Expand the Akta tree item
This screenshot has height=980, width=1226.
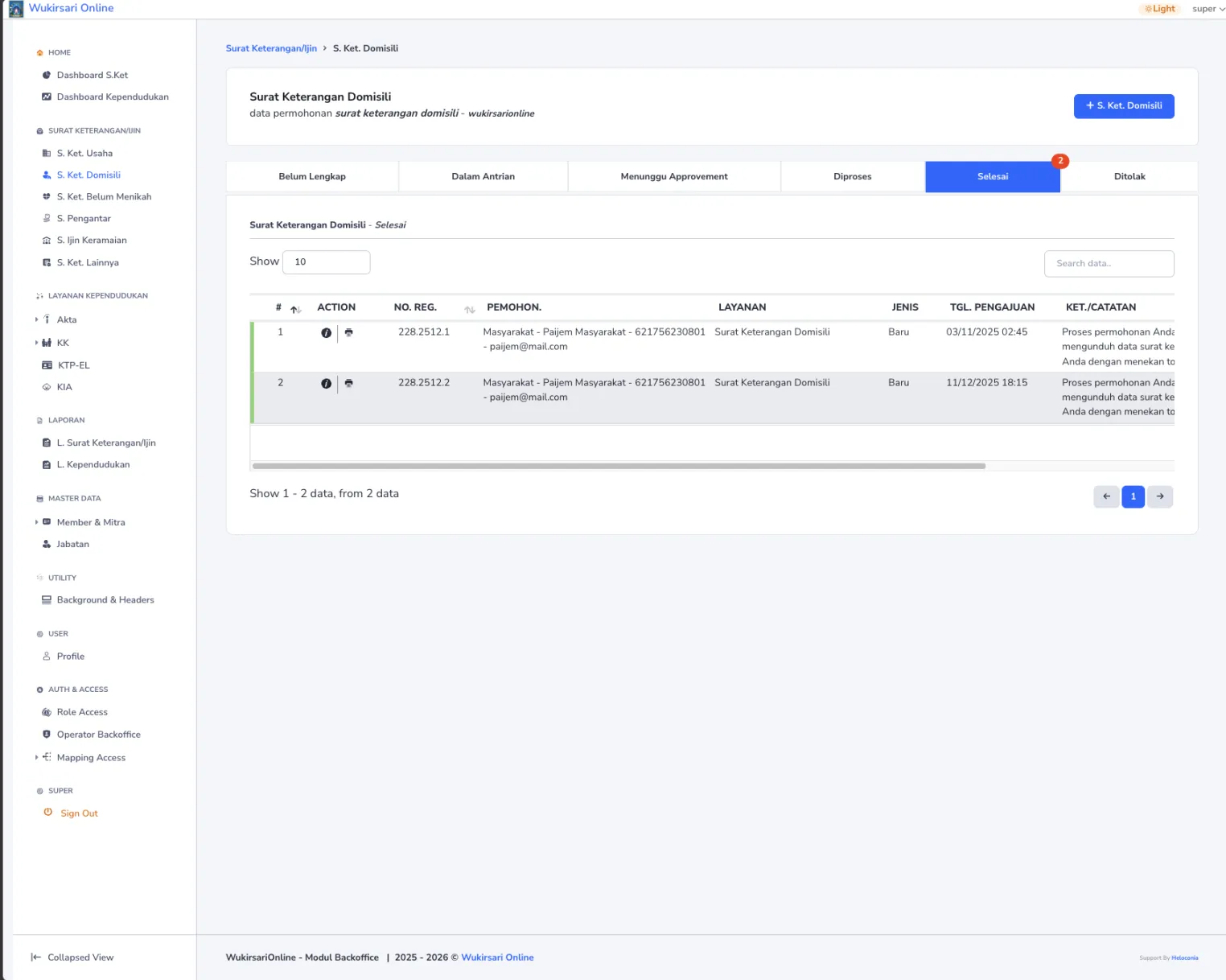pos(37,319)
